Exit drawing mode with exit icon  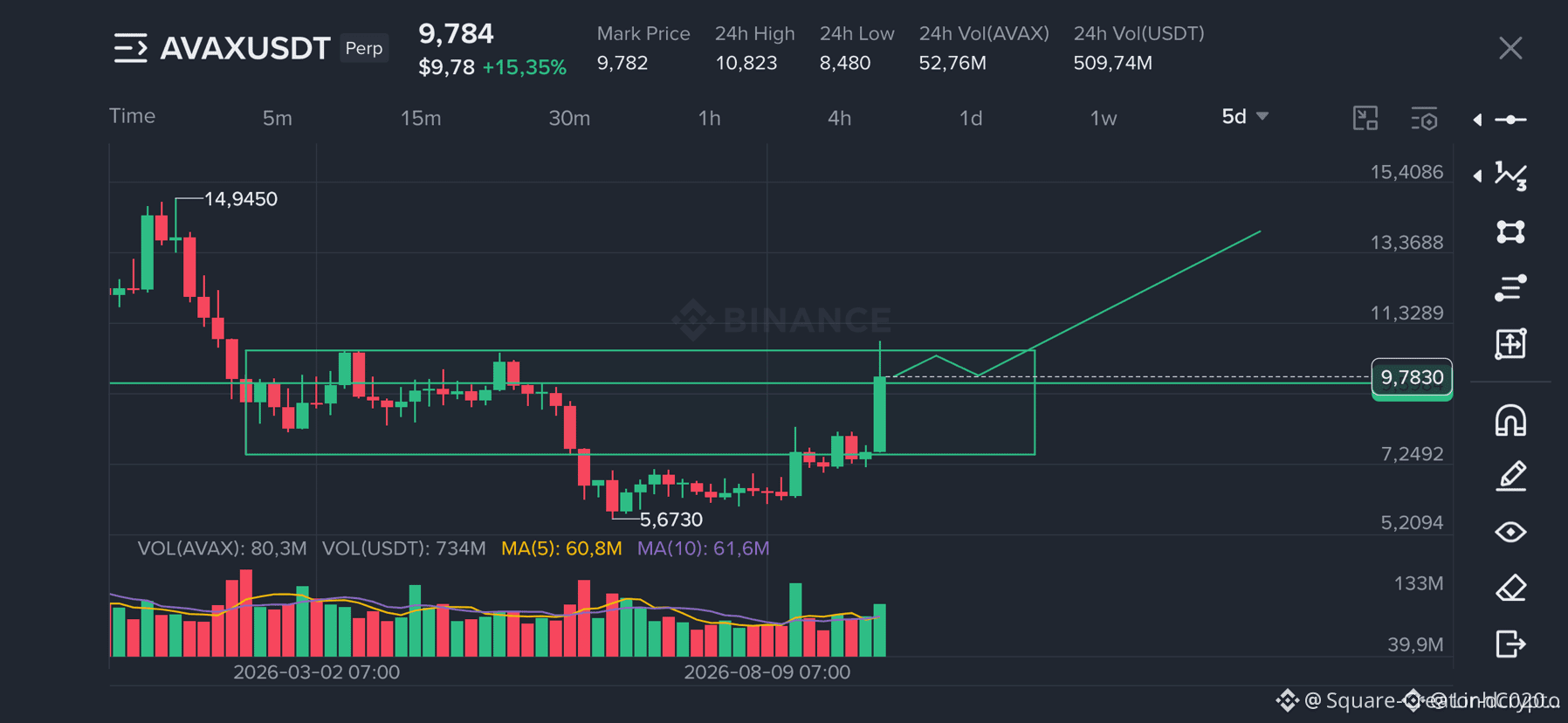[x=1511, y=644]
